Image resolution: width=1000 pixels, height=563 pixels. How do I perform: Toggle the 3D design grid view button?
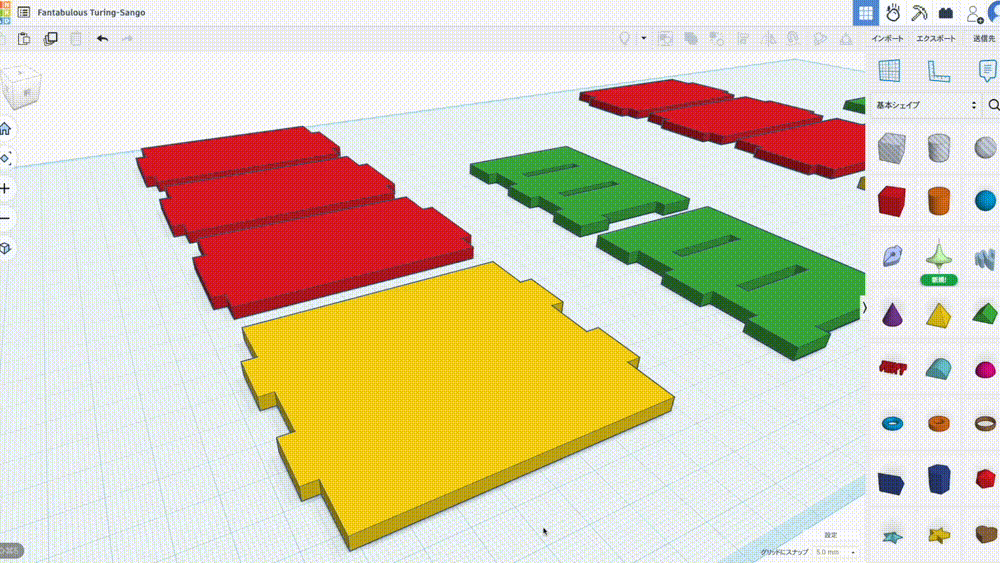[866, 13]
